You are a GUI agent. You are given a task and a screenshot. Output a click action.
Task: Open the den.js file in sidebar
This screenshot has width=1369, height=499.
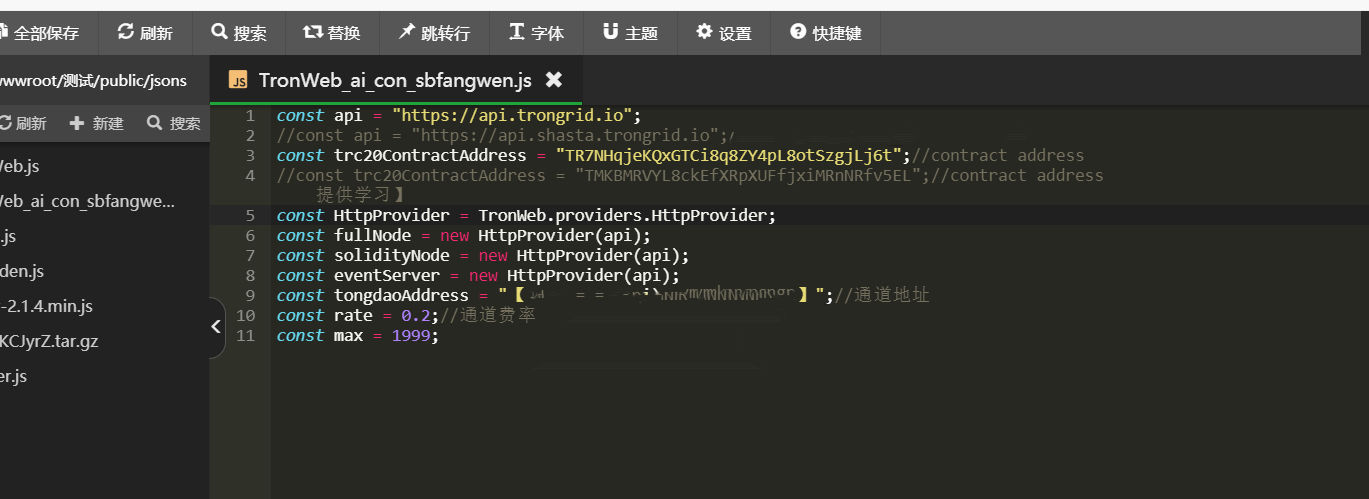tap(22, 271)
